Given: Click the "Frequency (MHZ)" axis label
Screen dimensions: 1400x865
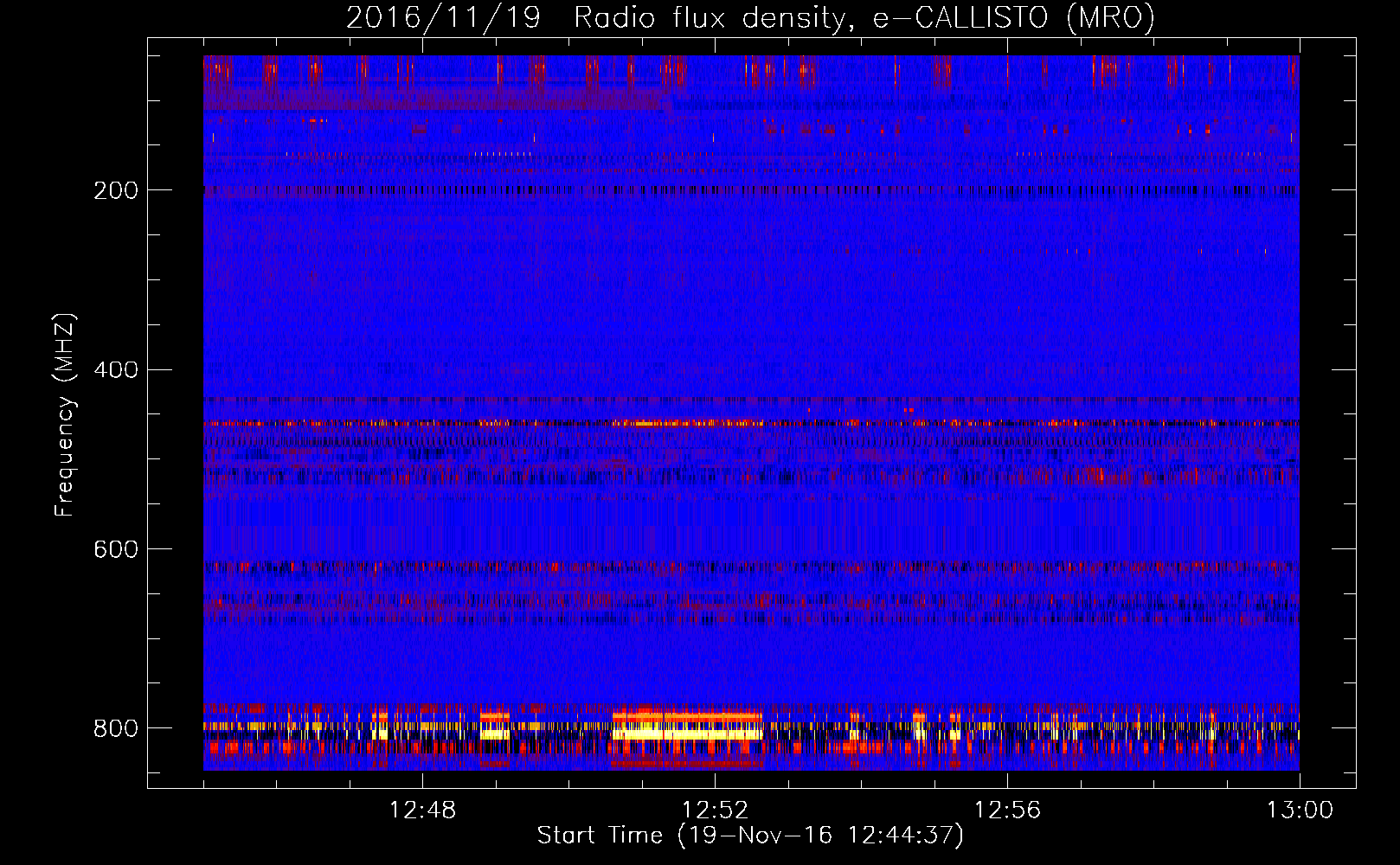Looking at the screenshot, I should tap(64, 415).
